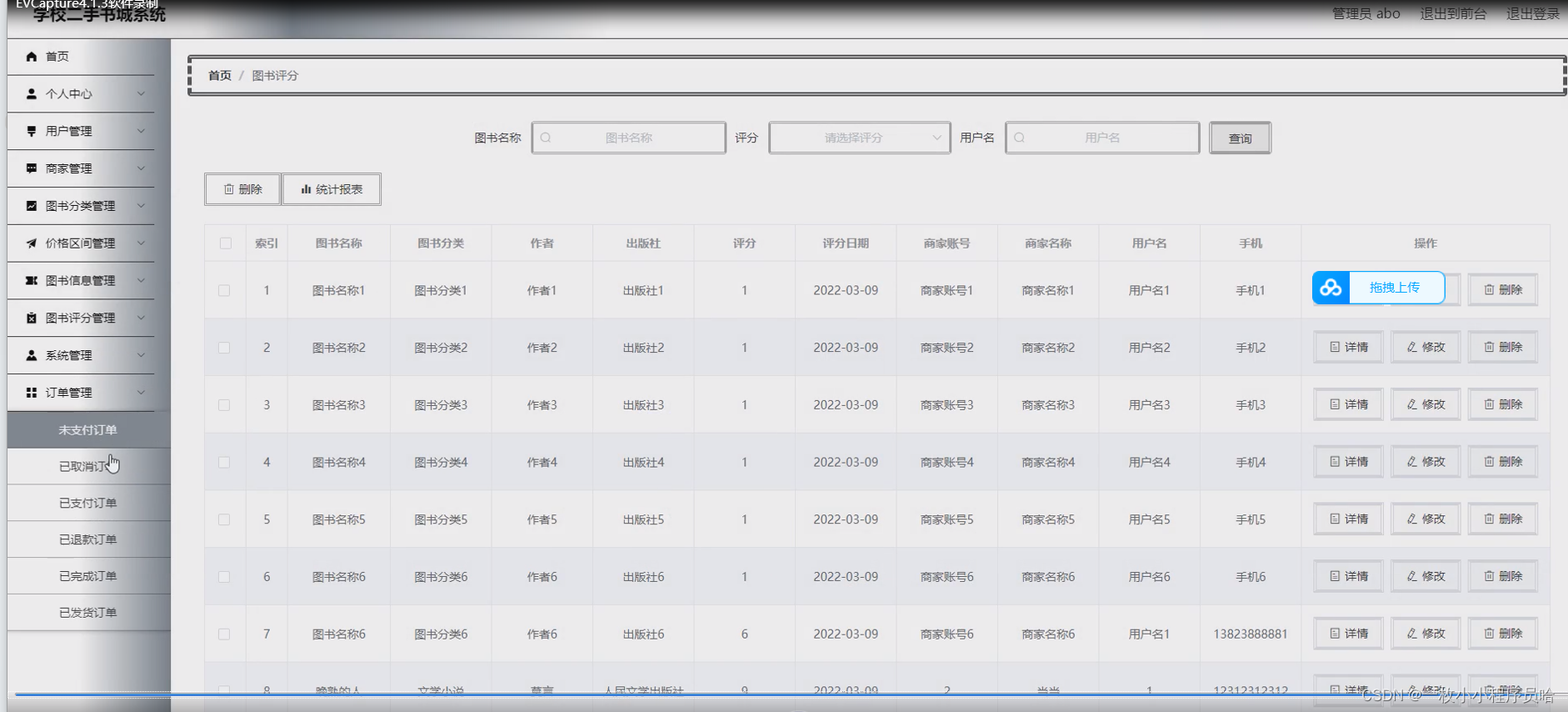Click phone number 13823888881 cell
Image resolution: width=1568 pixels, height=712 pixels.
pyautogui.click(x=1251, y=634)
